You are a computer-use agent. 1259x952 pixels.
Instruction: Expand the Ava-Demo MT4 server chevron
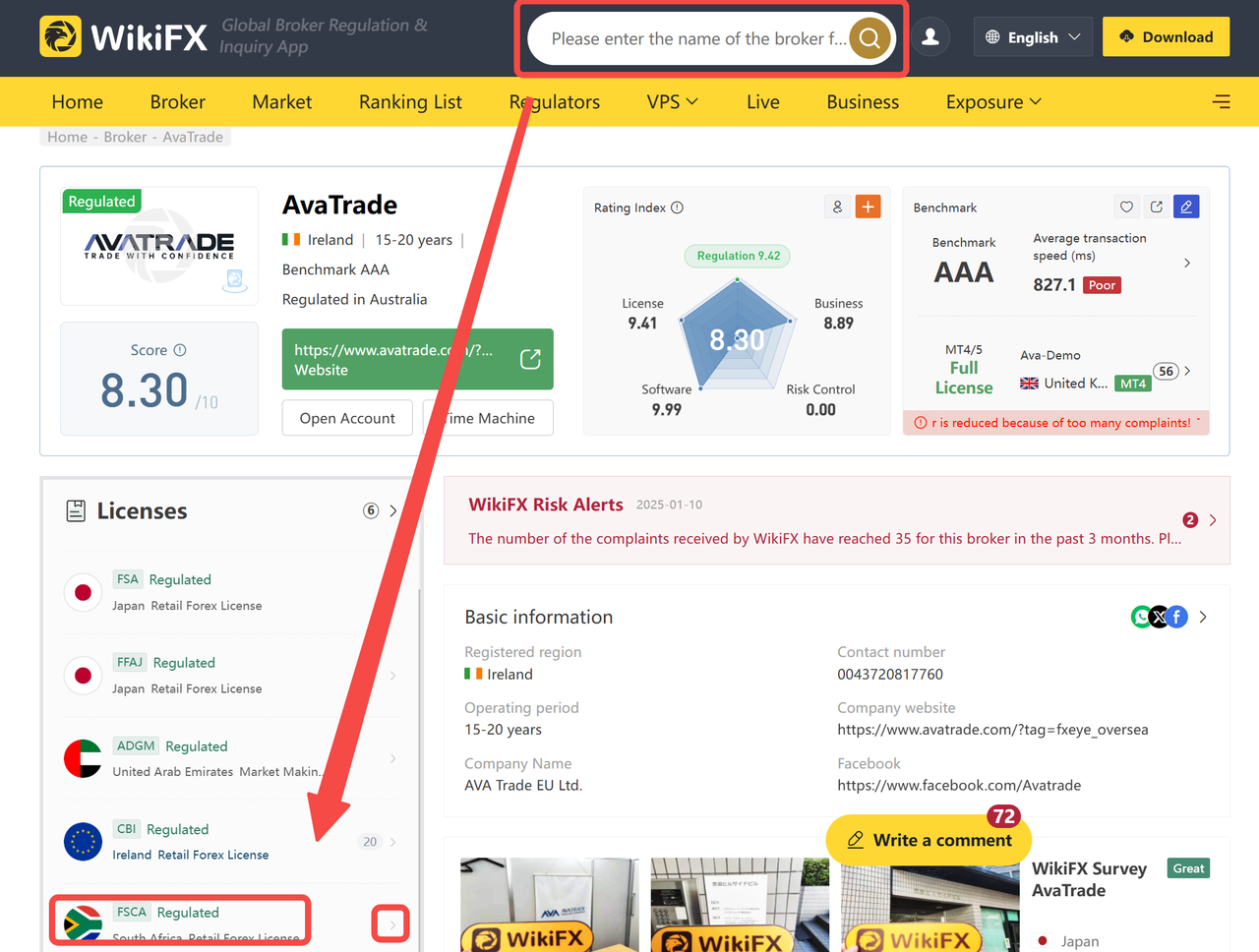tap(1187, 371)
